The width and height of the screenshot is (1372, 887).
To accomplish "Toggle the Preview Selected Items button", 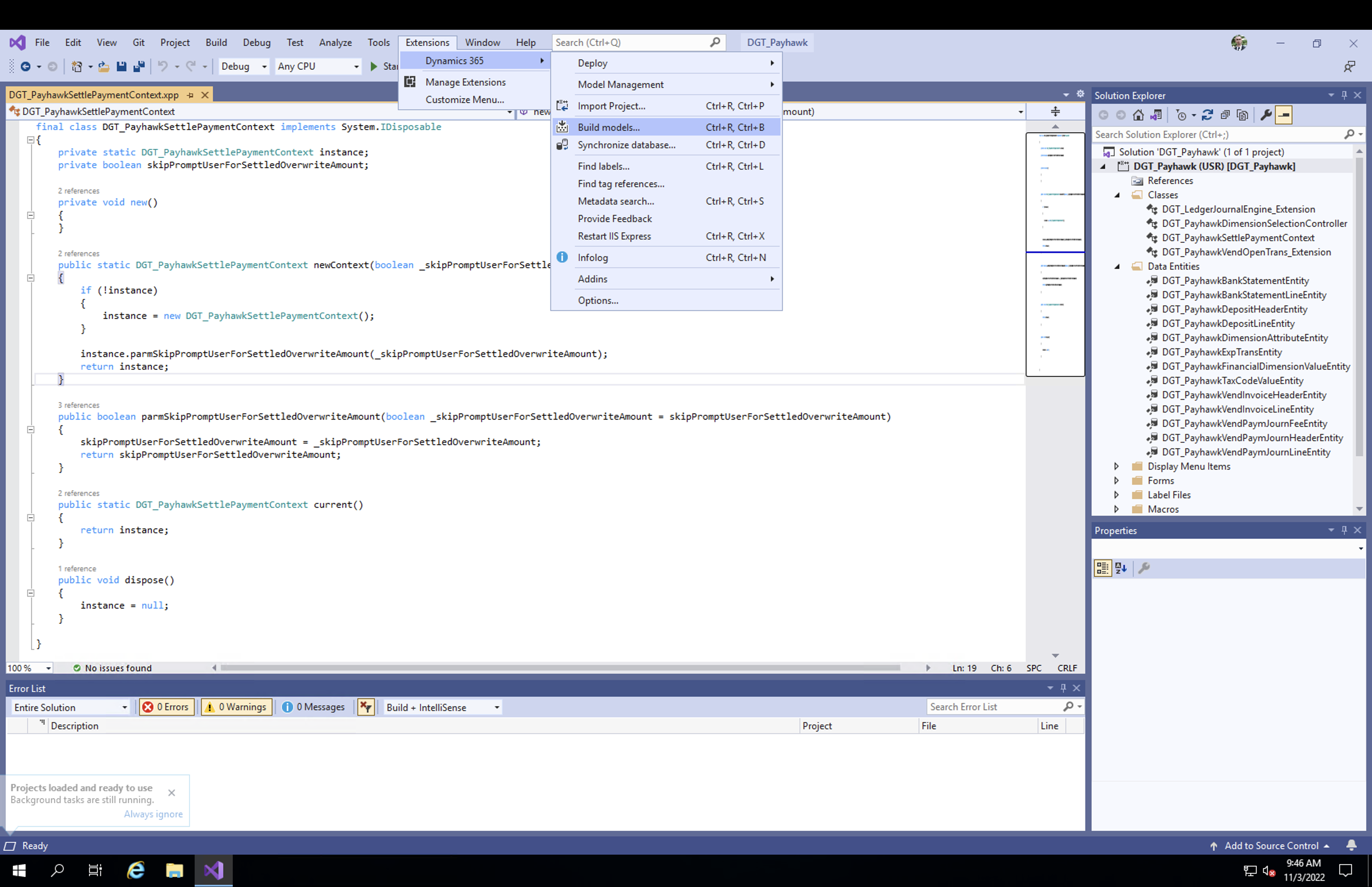I will click(1284, 115).
